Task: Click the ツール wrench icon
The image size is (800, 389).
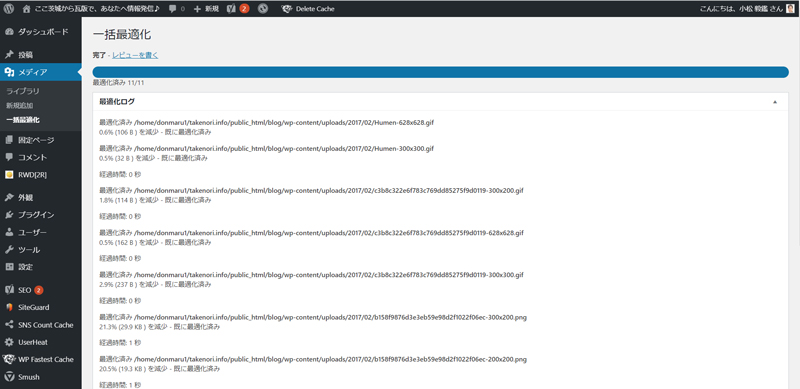Action: point(9,250)
